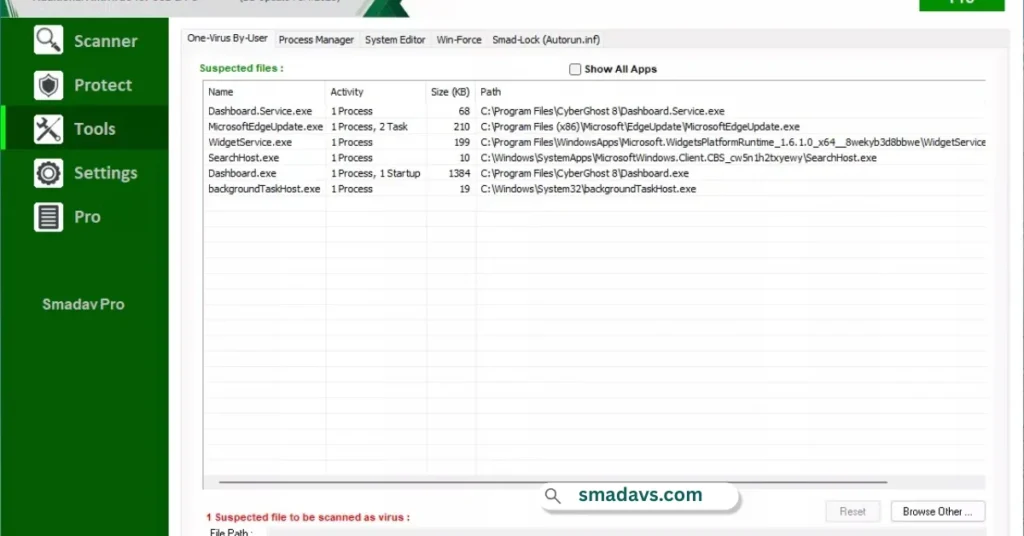Click the path C:\Windows\System32\backgroundTaskHost.exe

point(588,189)
